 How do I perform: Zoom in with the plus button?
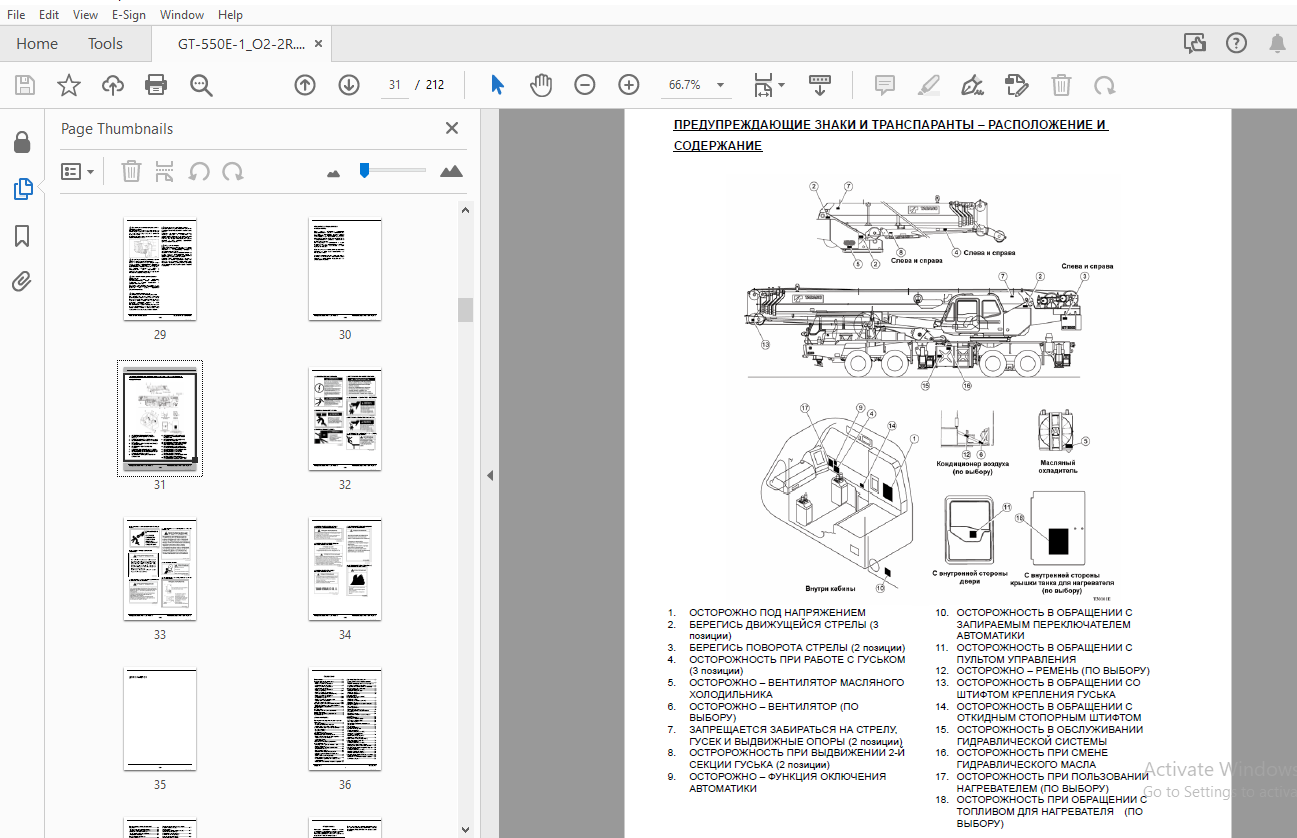629,85
